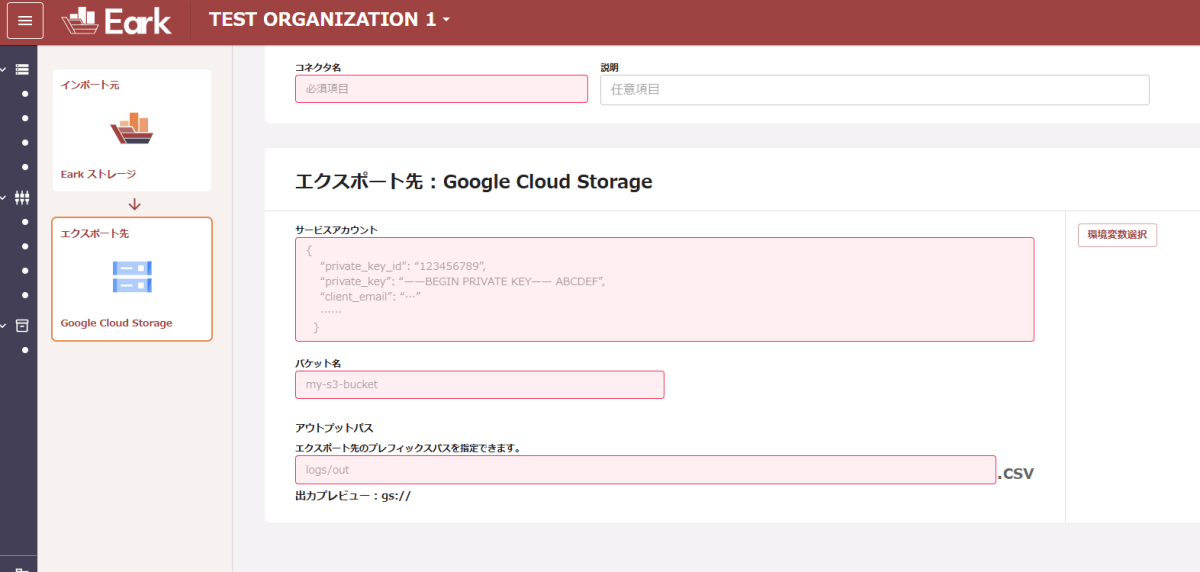Select the Google Cloud Storage export card
Image resolution: width=1200 pixels, height=572 pixels.
[x=132, y=279]
